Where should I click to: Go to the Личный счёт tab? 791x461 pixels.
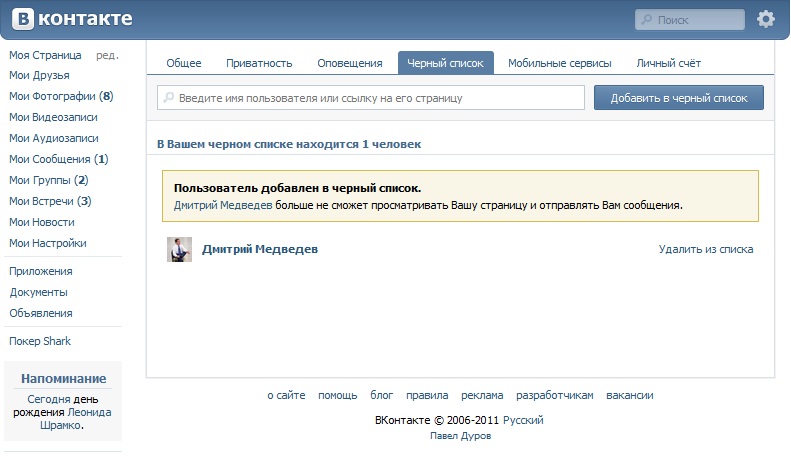(x=668, y=63)
